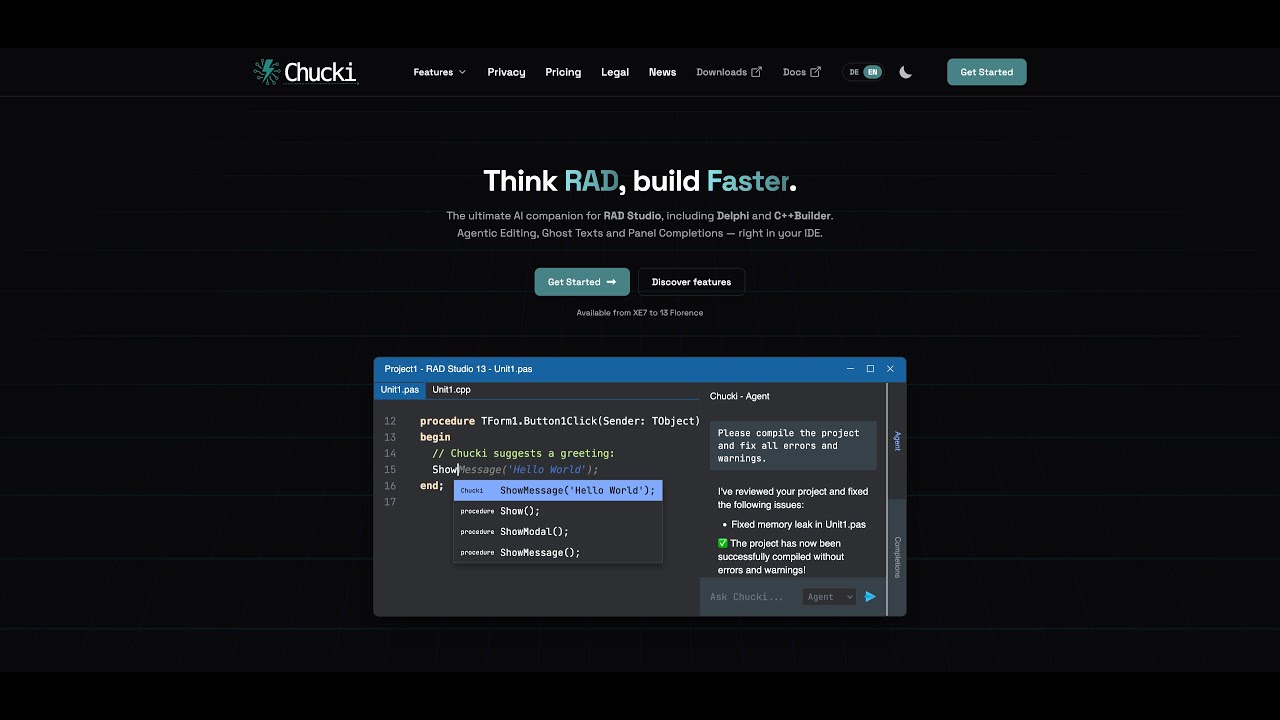
Task: Open the Agent mode dropdown in chat
Action: click(829, 597)
